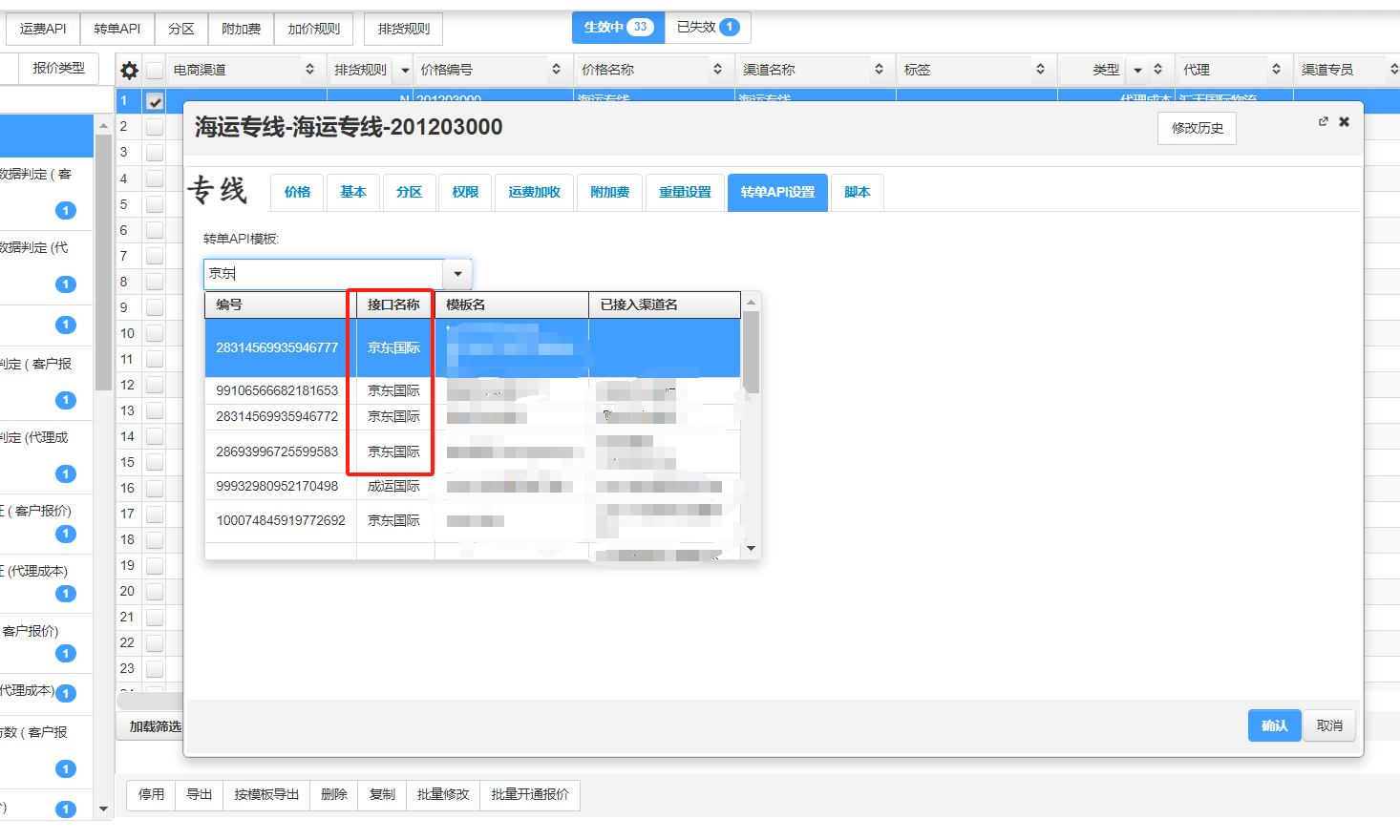The height and width of the screenshot is (840, 1400).
Task: Open the 转单API top tab
Action: tap(117, 29)
